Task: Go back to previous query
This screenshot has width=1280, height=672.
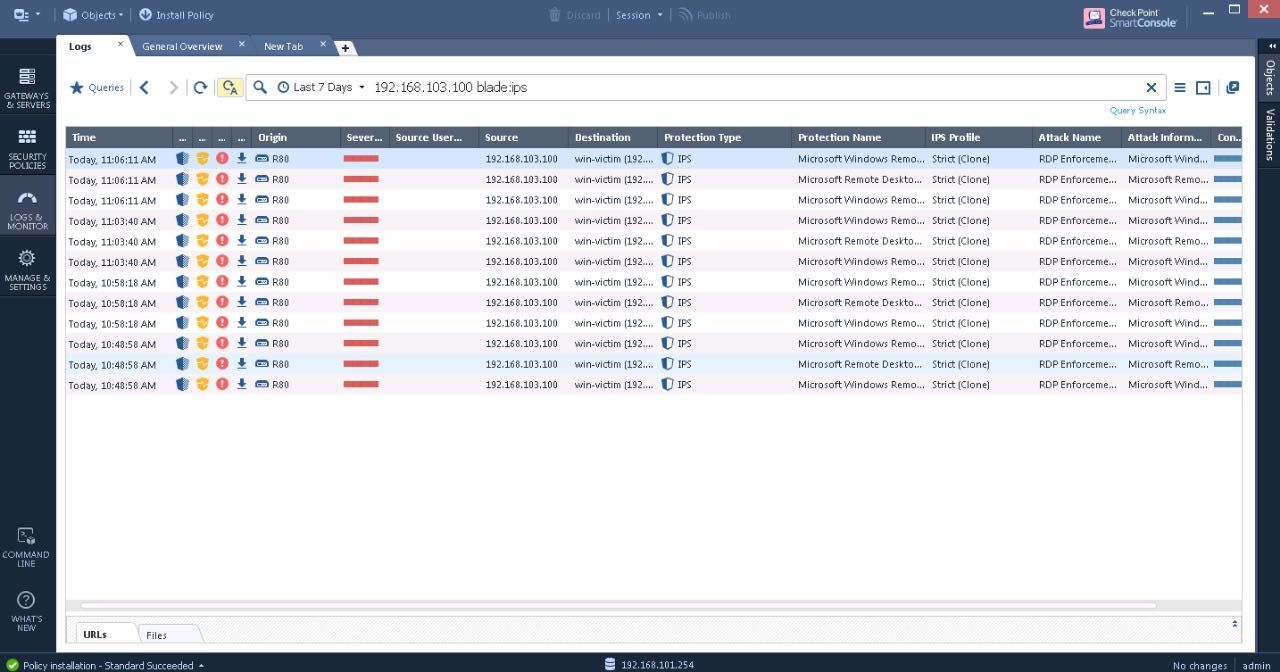Action: coord(145,88)
